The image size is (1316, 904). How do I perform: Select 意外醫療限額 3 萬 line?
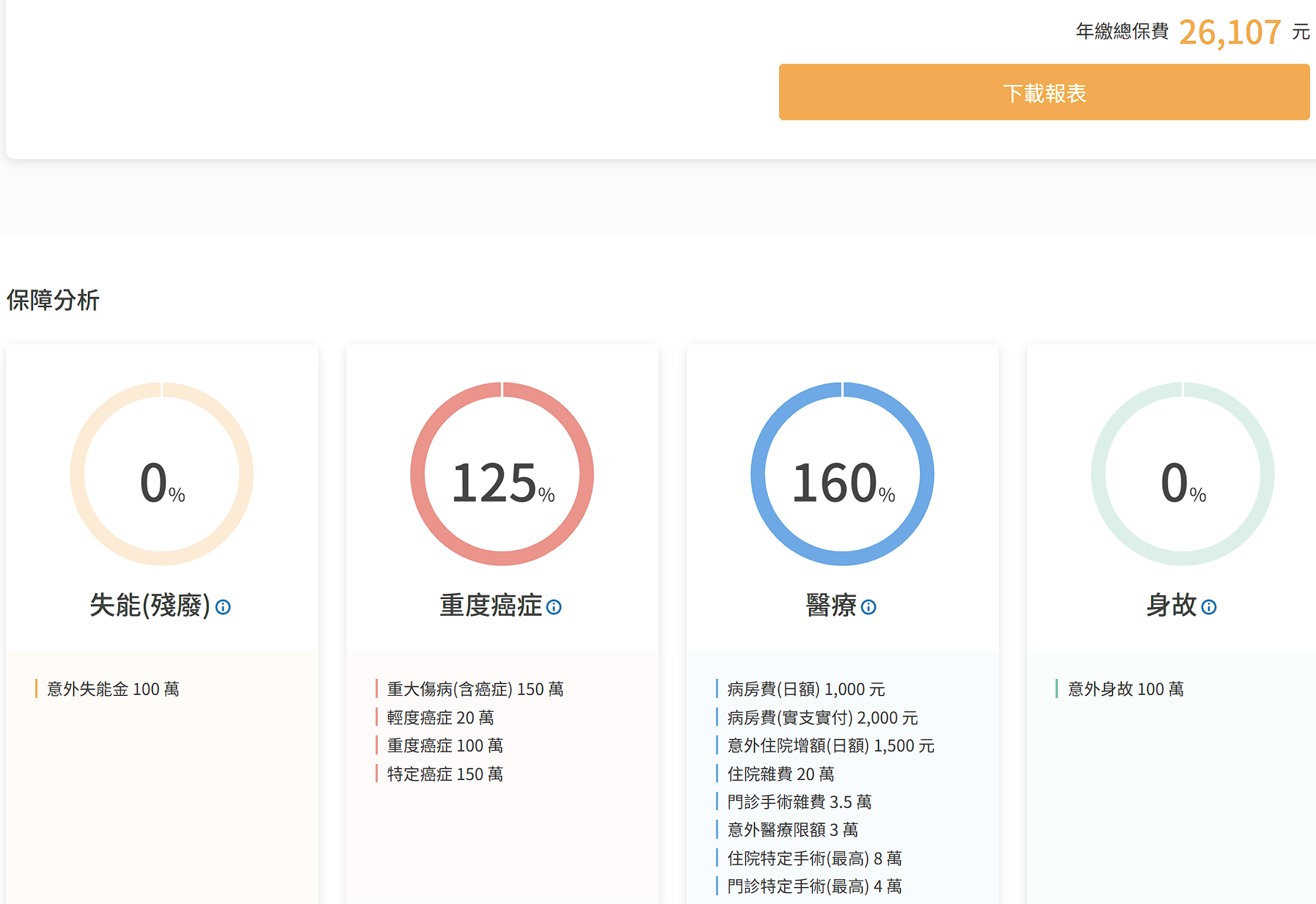coord(793,830)
